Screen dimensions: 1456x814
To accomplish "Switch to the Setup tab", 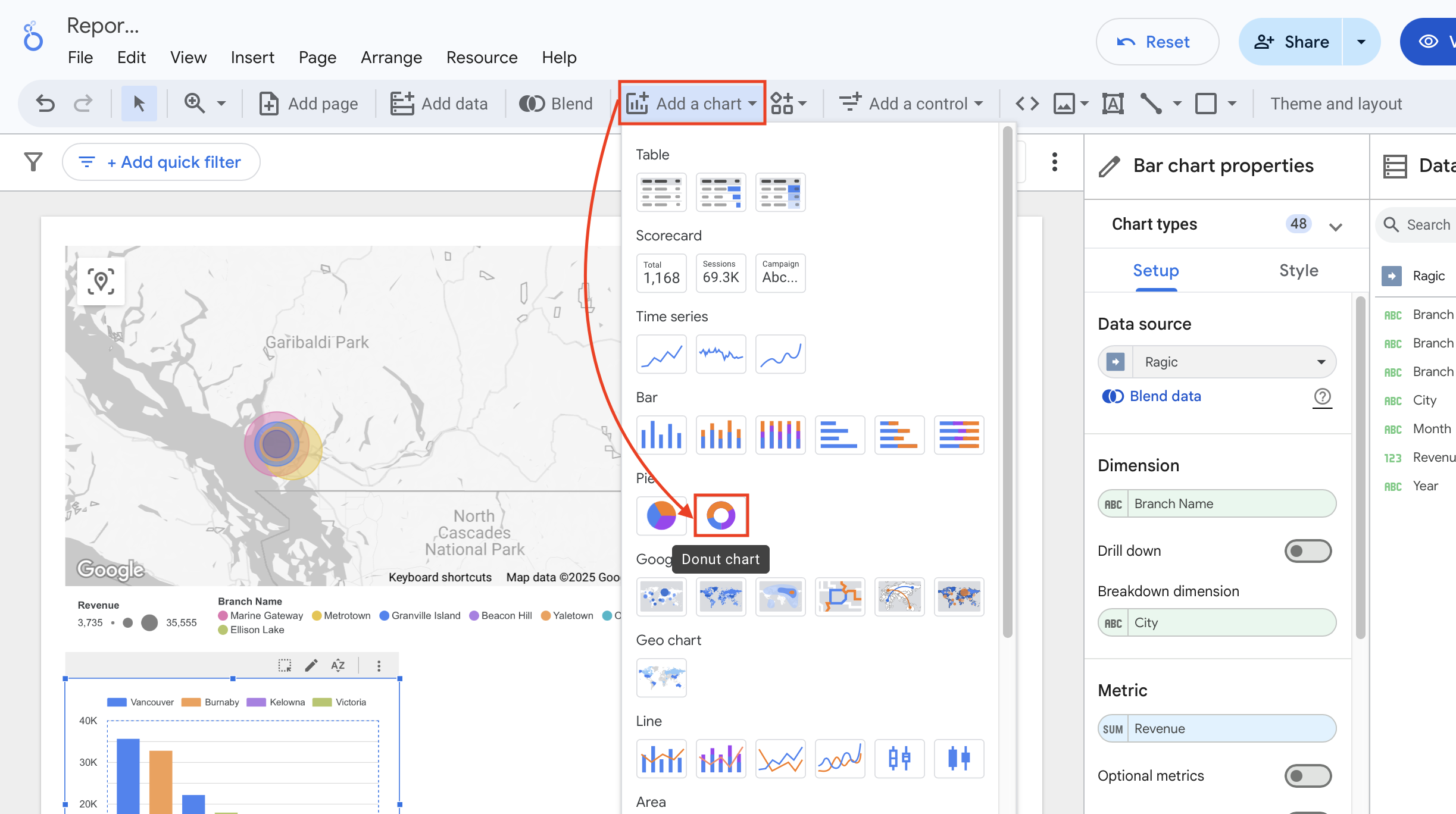I will (1155, 271).
